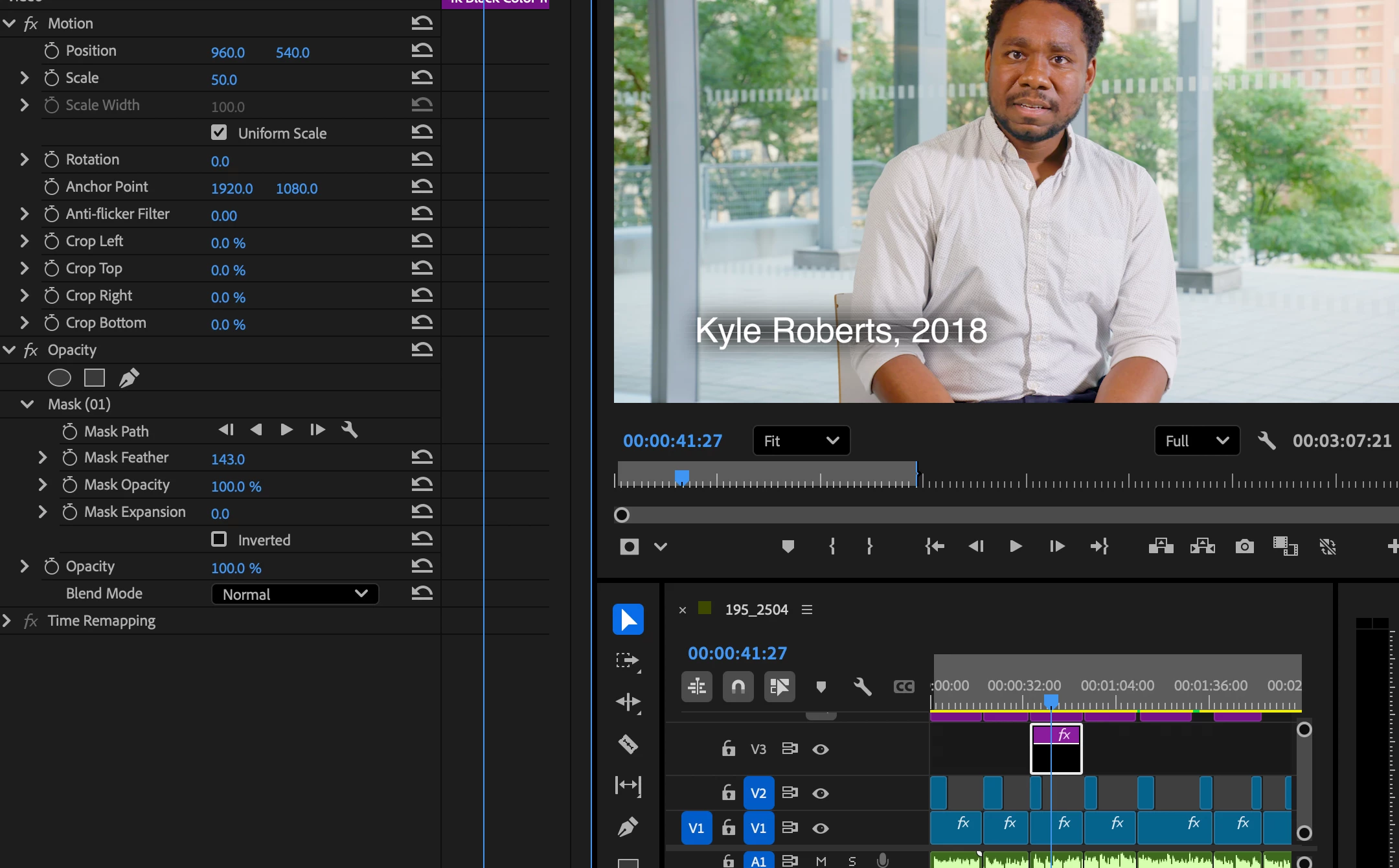The width and height of the screenshot is (1399, 868).
Task: Hide the V3 track with eye icon
Action: pos(820,749)
